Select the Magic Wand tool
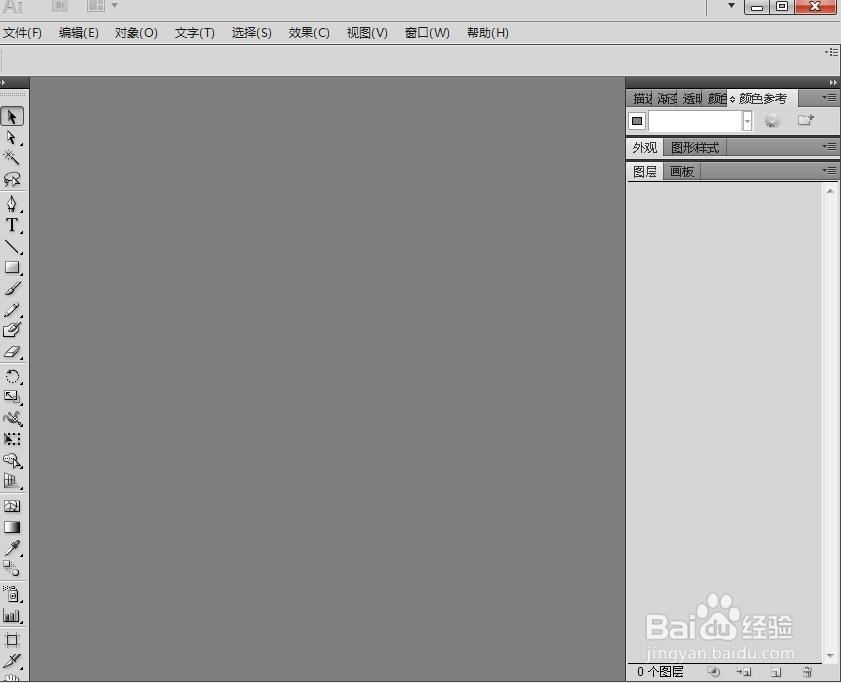Screen dimensions: 841x683 click(12, 158)
